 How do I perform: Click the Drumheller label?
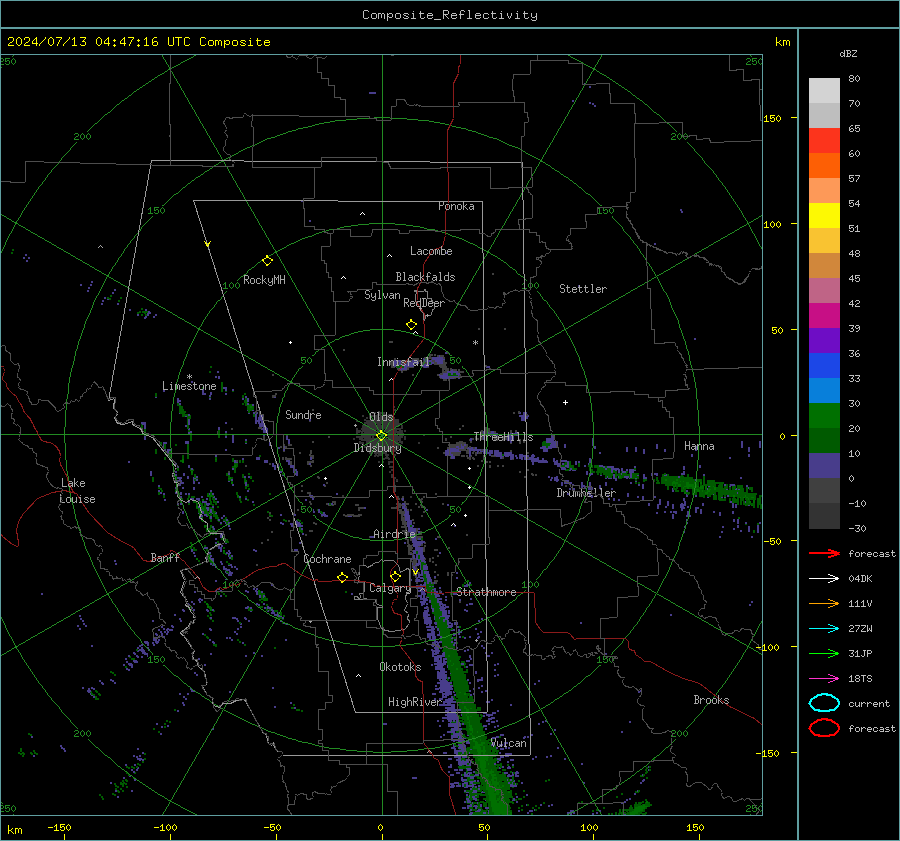click(586, 493)
